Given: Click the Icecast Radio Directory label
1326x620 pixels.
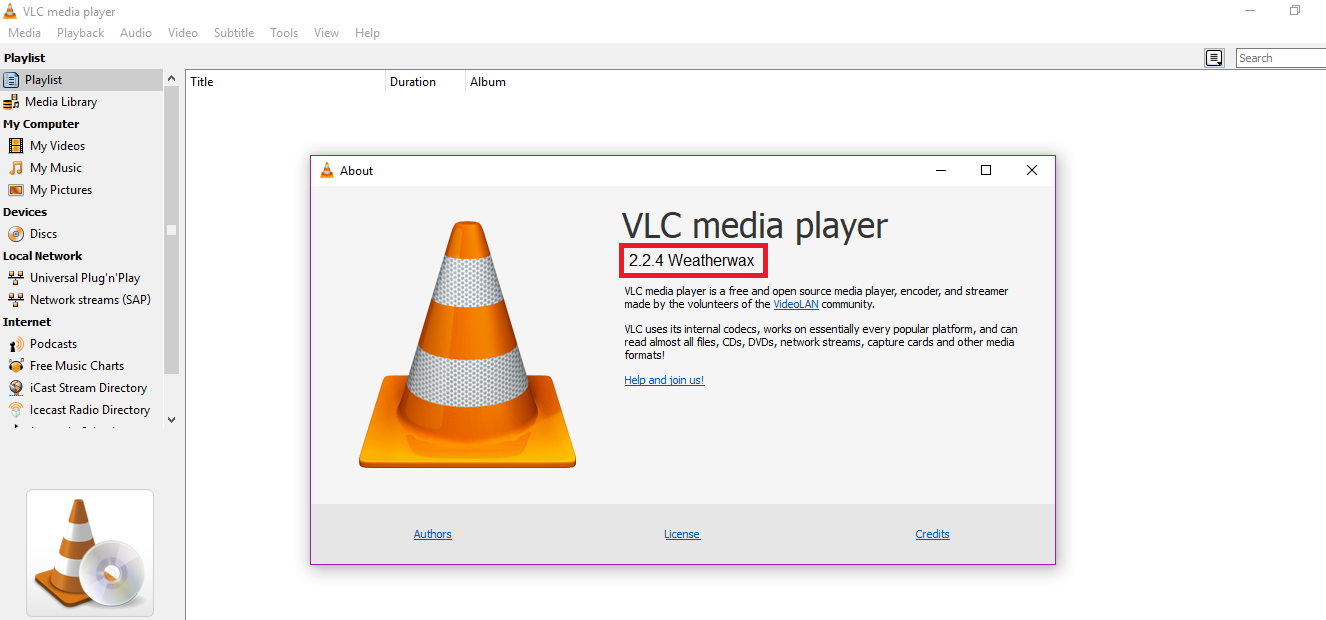Looking at the screenshot, I should pyautogui.click(x=90, y=410).
